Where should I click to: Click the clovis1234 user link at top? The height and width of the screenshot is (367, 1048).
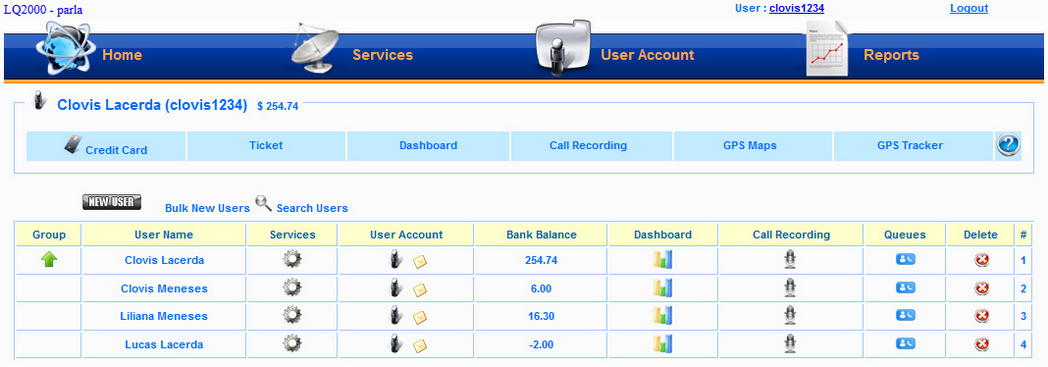(796, 8)
